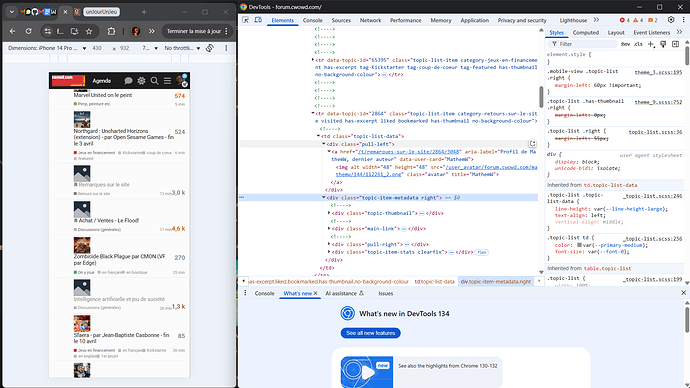Open the forum search magnifier icon

pos(154,81)
